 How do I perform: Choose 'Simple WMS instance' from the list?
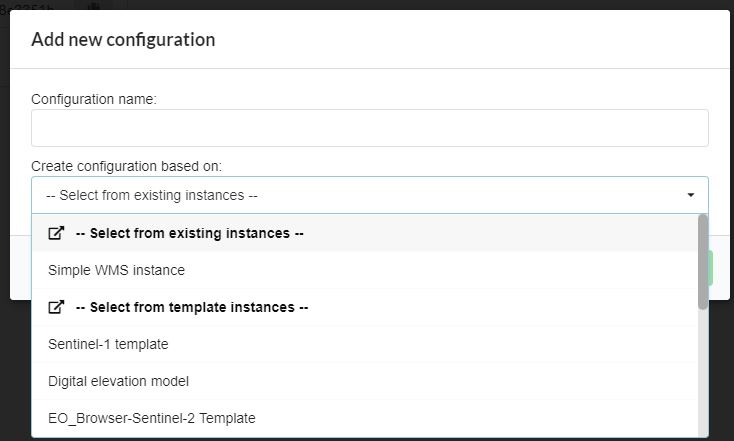pos(365,270)
